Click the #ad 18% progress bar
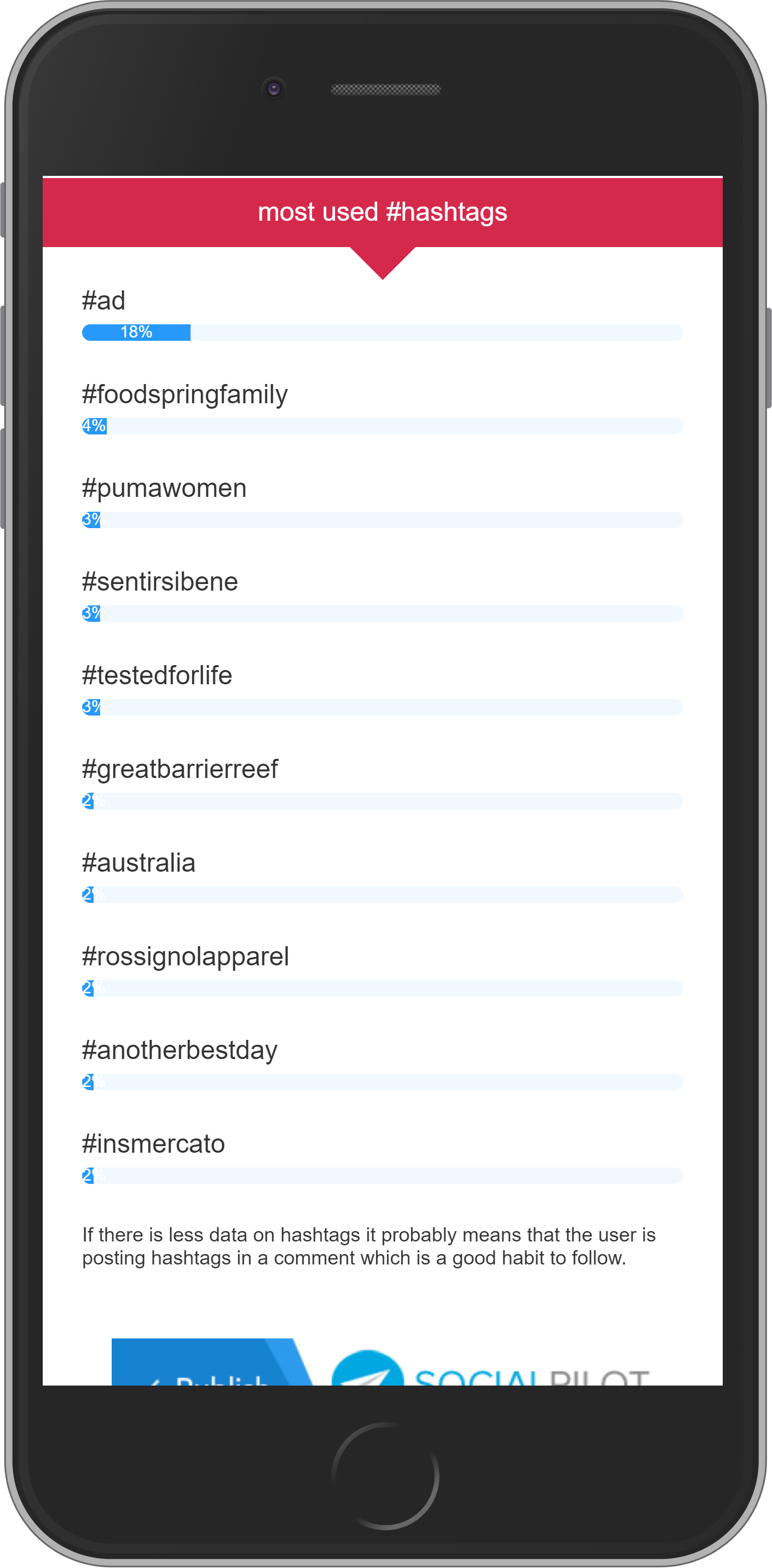The height and width of the screenshot is (1568, 772). 382,333
